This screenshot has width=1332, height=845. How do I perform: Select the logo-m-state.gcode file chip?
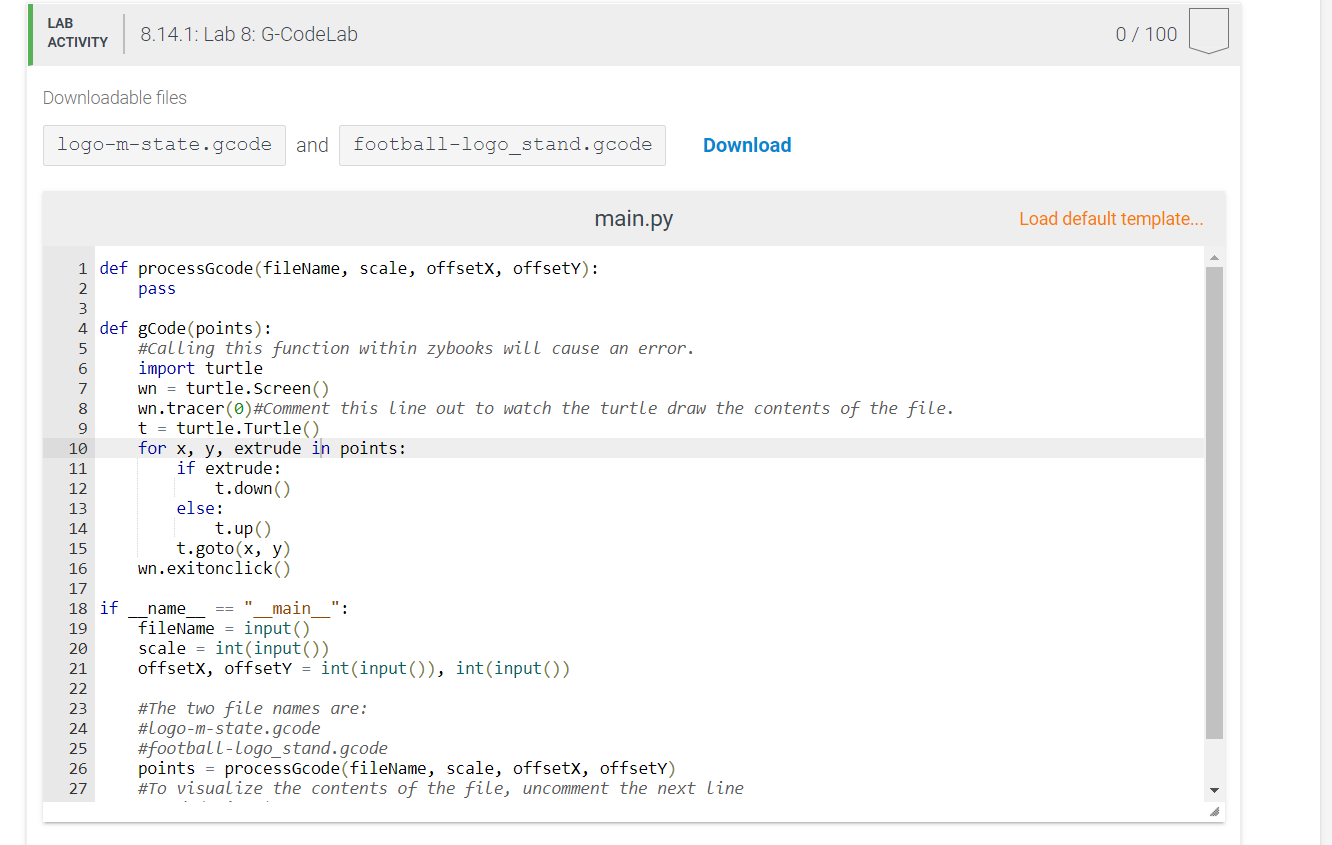click(163, 144)
